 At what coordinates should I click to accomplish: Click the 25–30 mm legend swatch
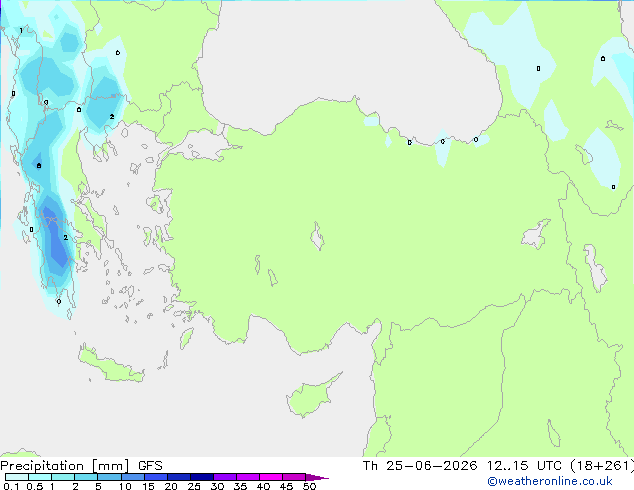202,477
